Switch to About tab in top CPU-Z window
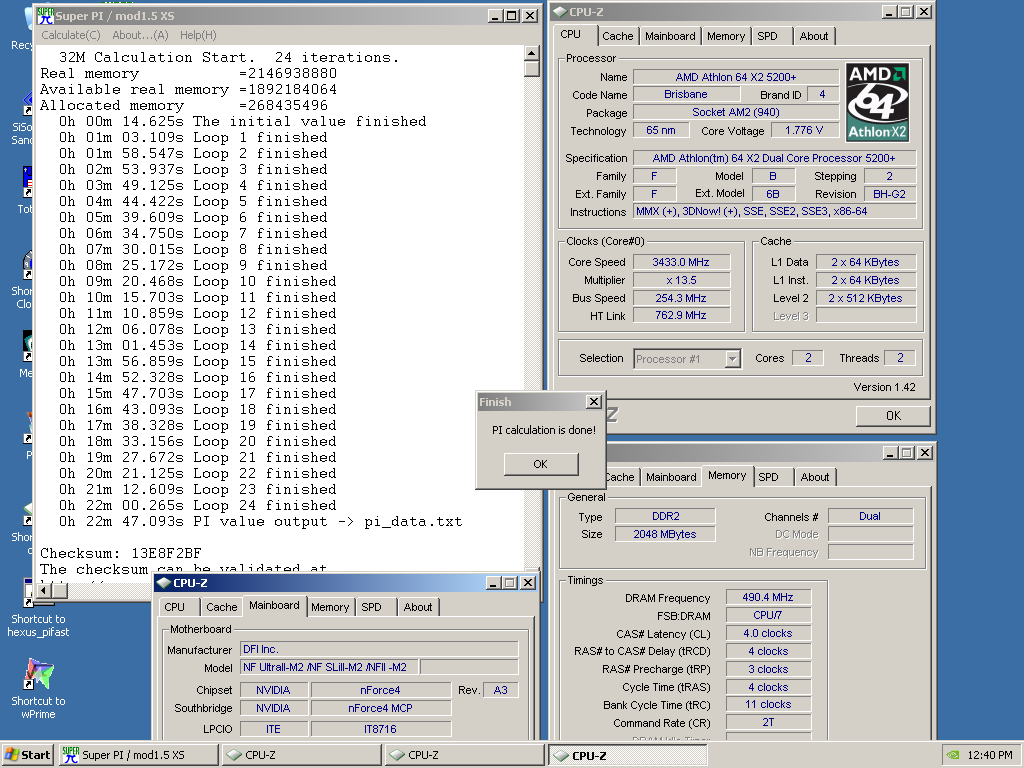This screenshot has width=1024, height=768. click(x=814, y=37)
